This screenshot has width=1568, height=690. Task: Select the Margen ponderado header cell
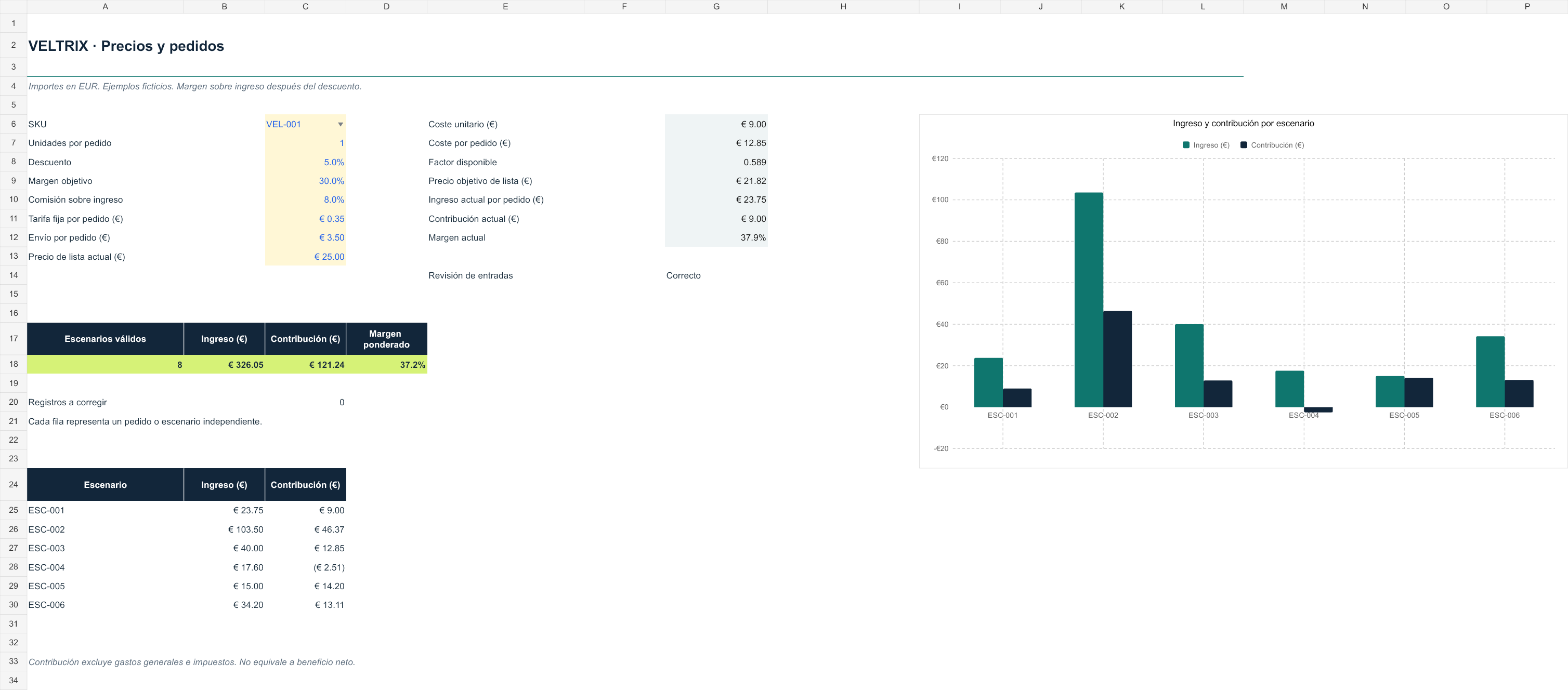coord(386,339)
